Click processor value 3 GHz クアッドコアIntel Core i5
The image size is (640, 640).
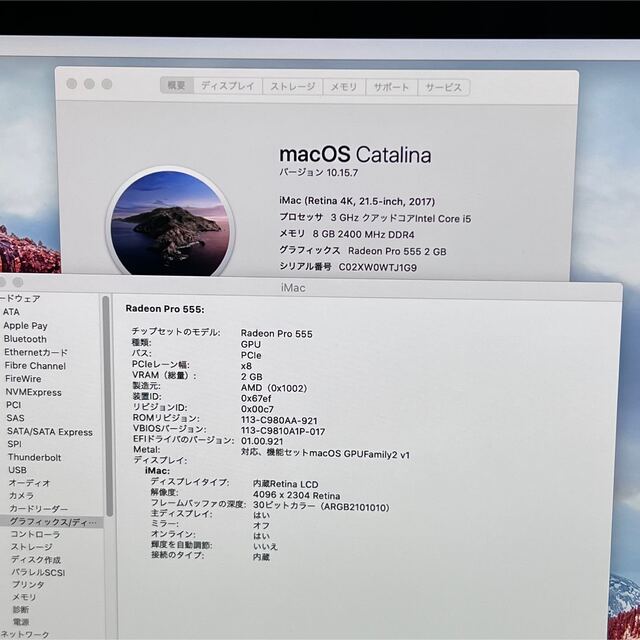tap(401, 218)
